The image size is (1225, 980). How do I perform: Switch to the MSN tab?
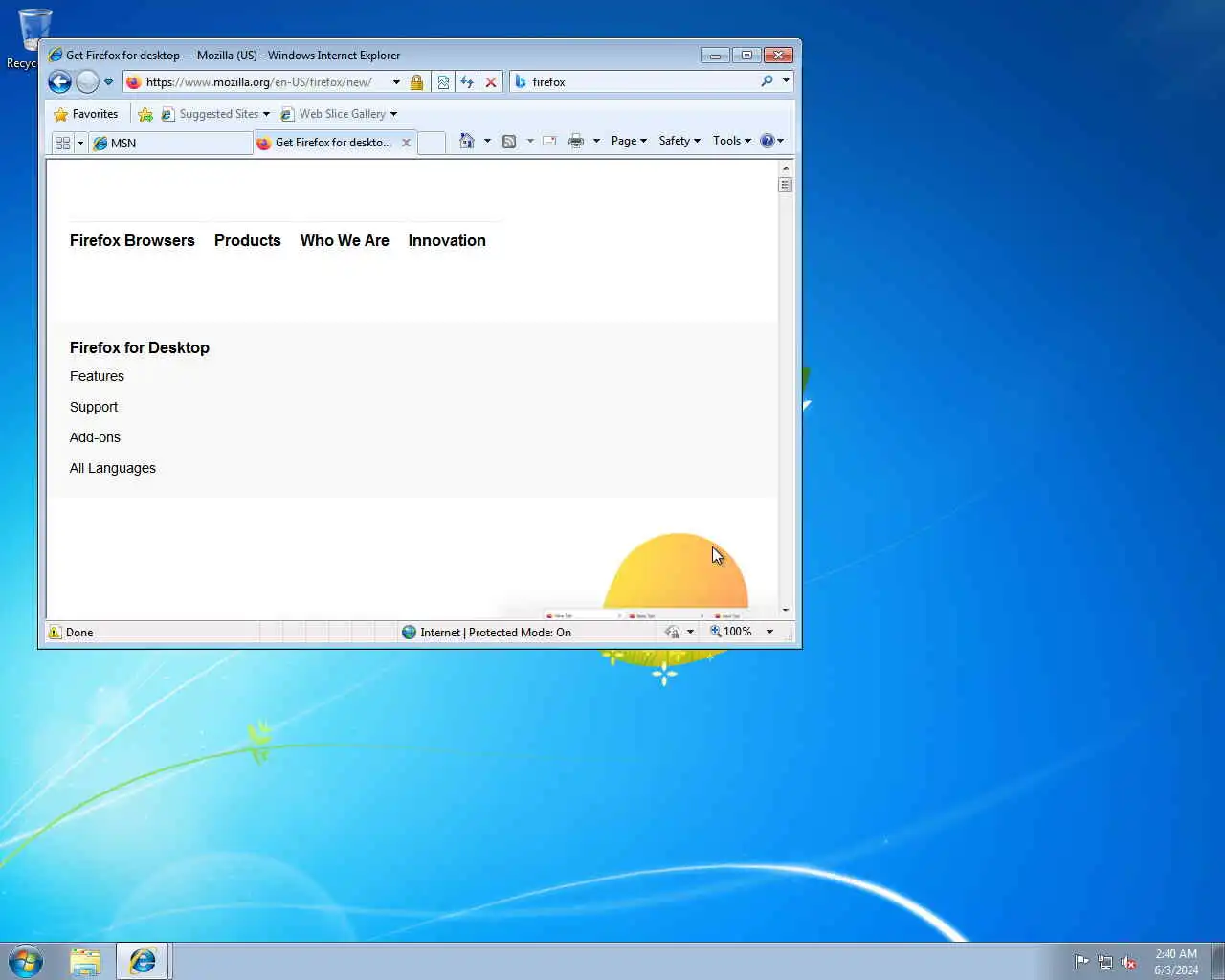[x=170, y=143]
